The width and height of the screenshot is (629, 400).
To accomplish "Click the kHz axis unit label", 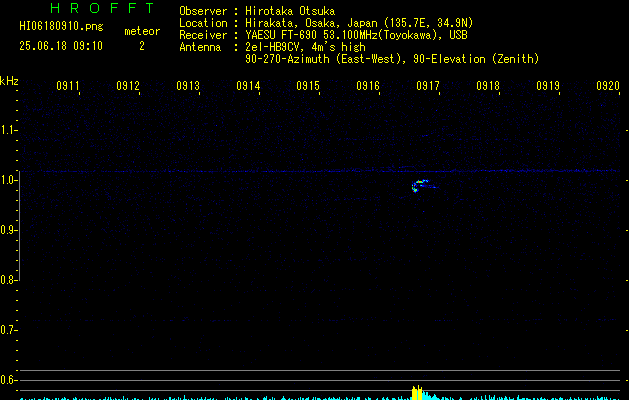I will pos(9,81).
